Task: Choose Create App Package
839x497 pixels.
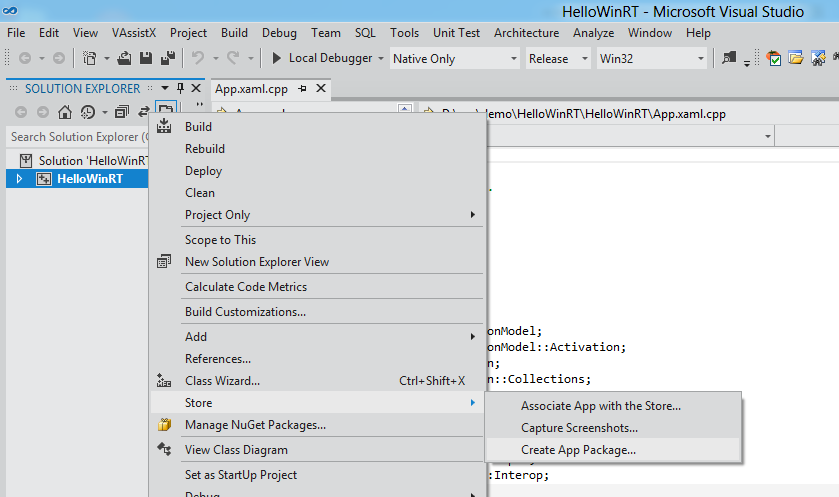Action: (613, 450)
